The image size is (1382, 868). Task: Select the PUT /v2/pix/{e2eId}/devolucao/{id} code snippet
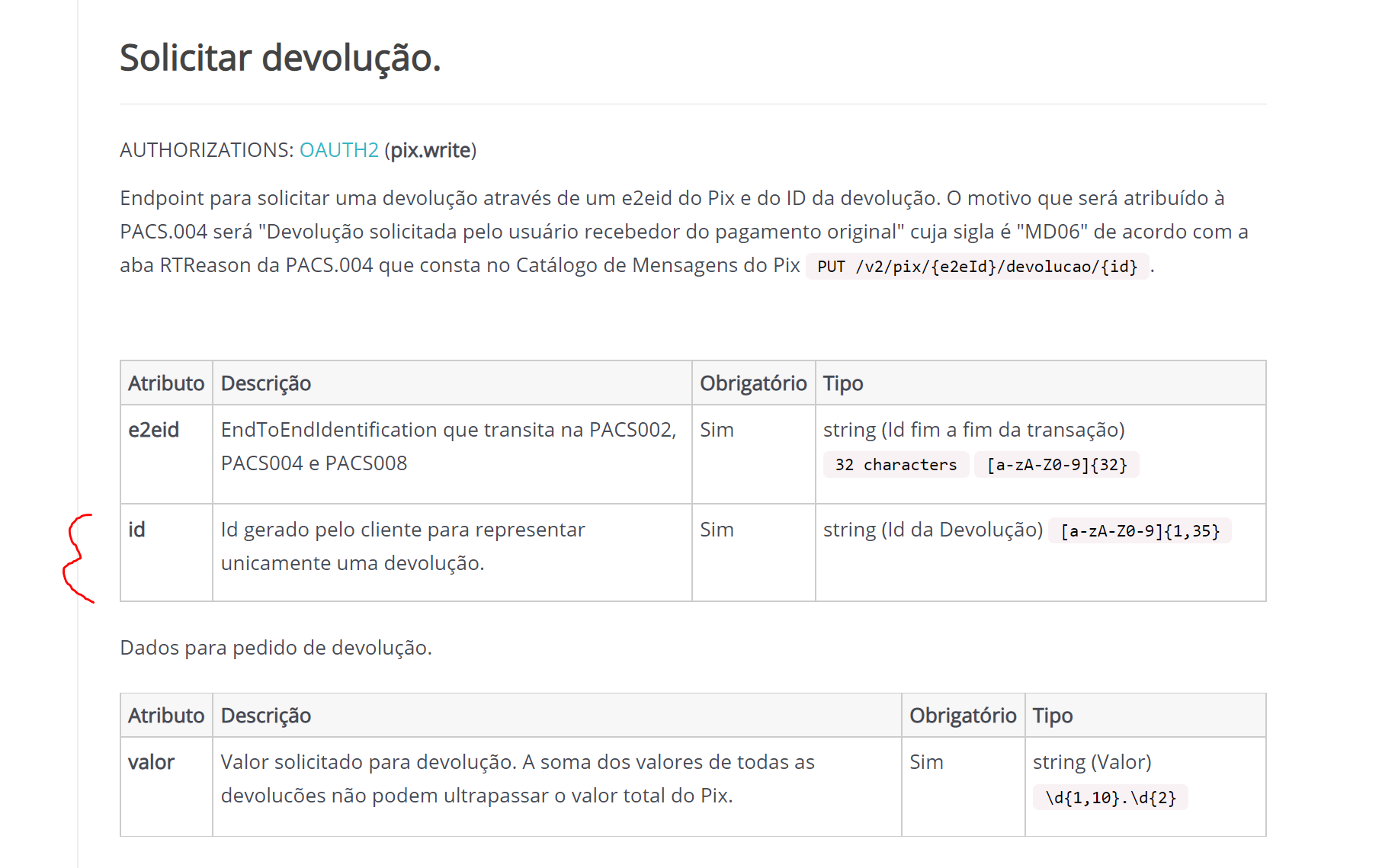pos(977,266)
